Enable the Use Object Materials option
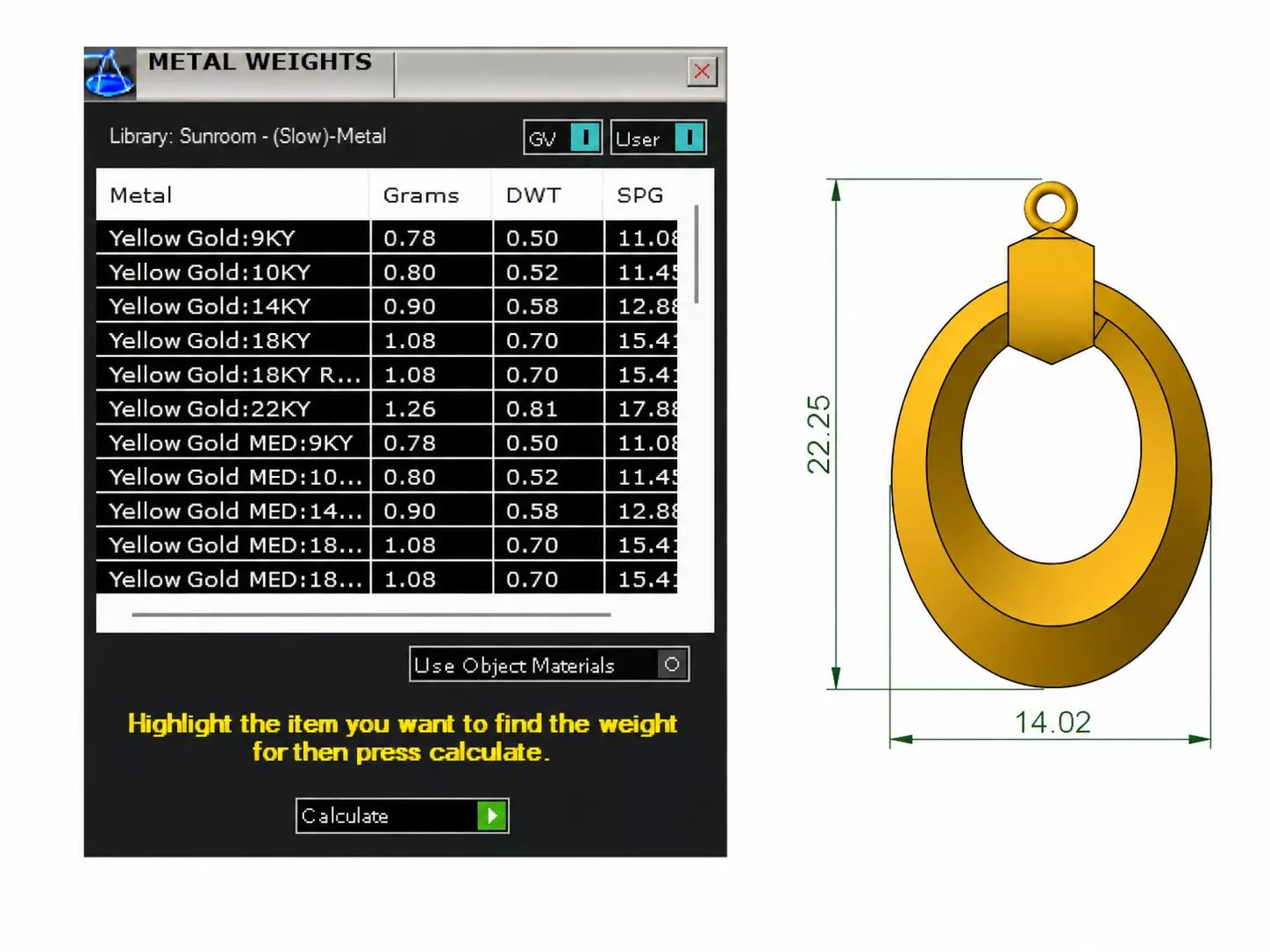 coord(549,664)
